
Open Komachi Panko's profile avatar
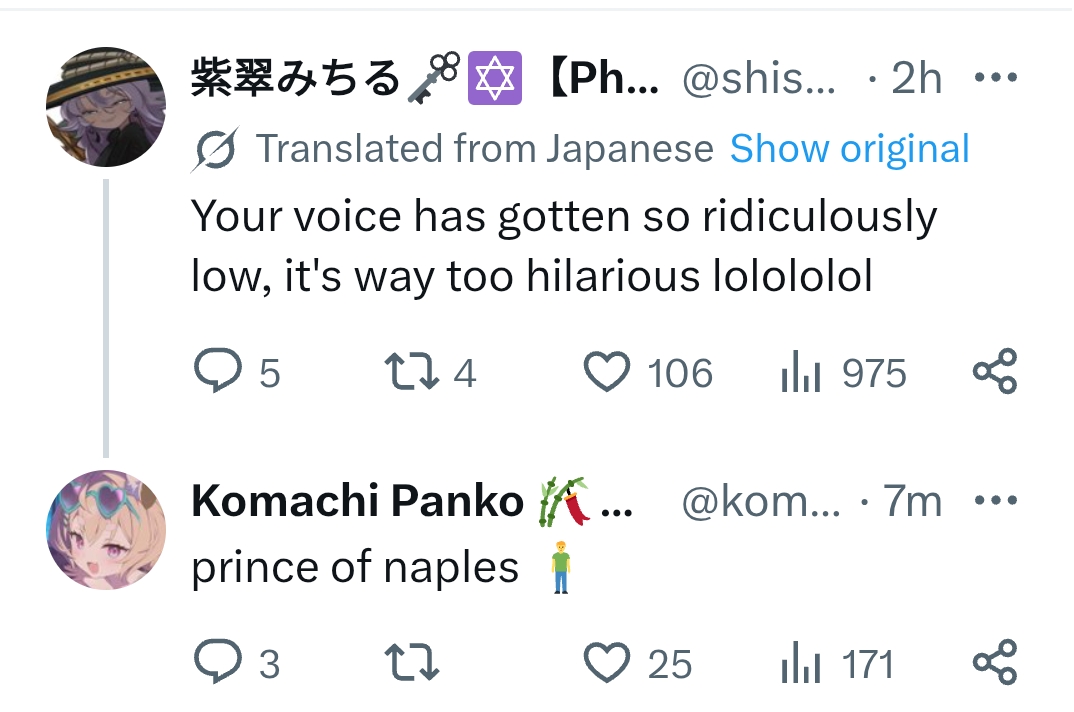pyautogui.click(x=106, y=529)
